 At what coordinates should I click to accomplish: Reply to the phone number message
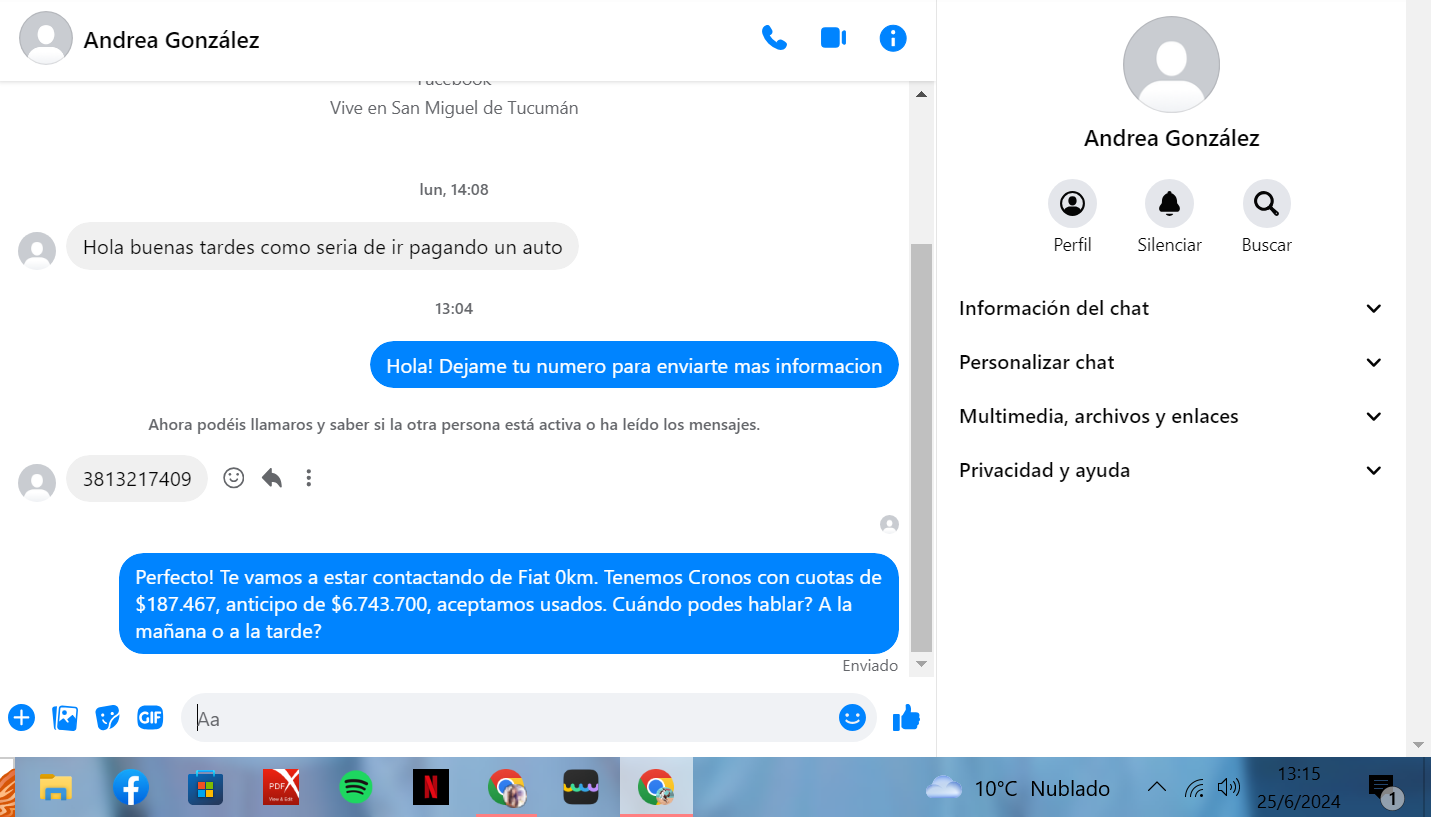point(272,478)
